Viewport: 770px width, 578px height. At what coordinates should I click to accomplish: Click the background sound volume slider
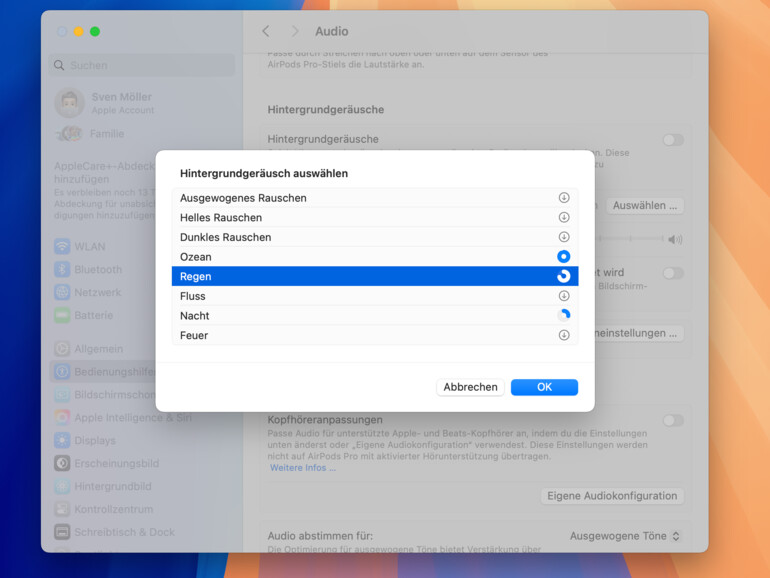point(630,239)
